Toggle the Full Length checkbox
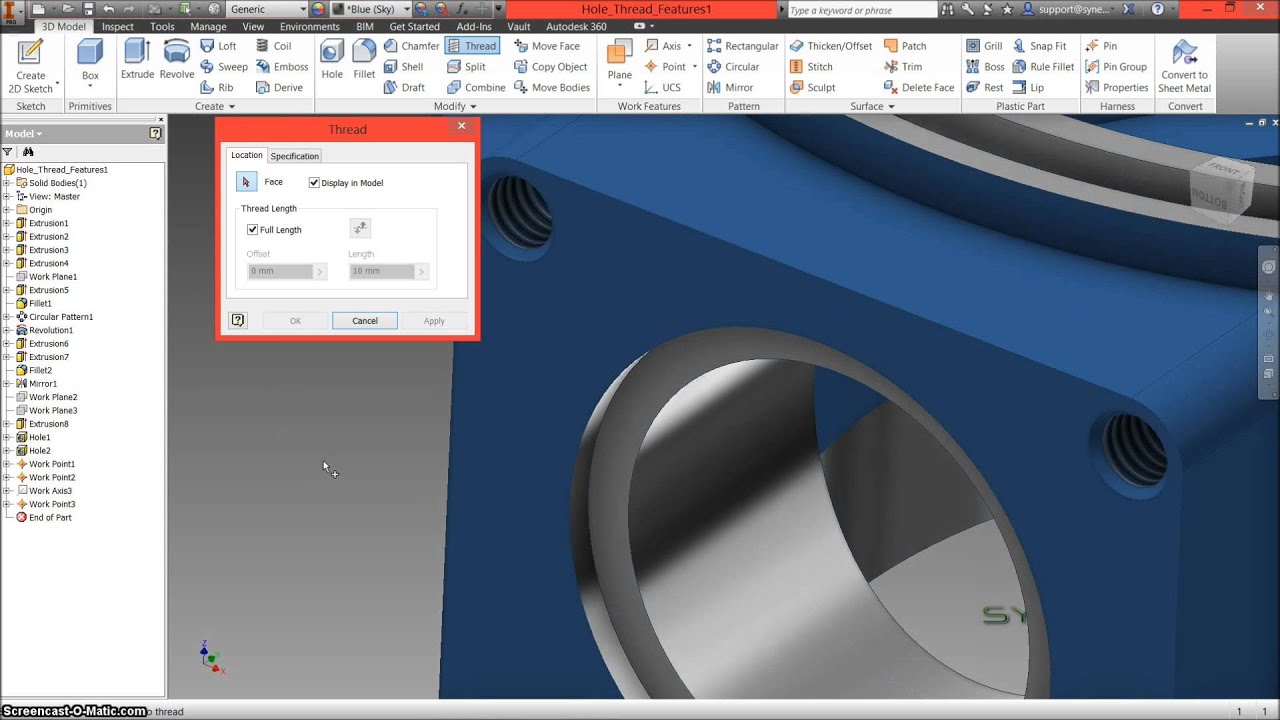Viewport: 1280px width, 720px height. 253,230
